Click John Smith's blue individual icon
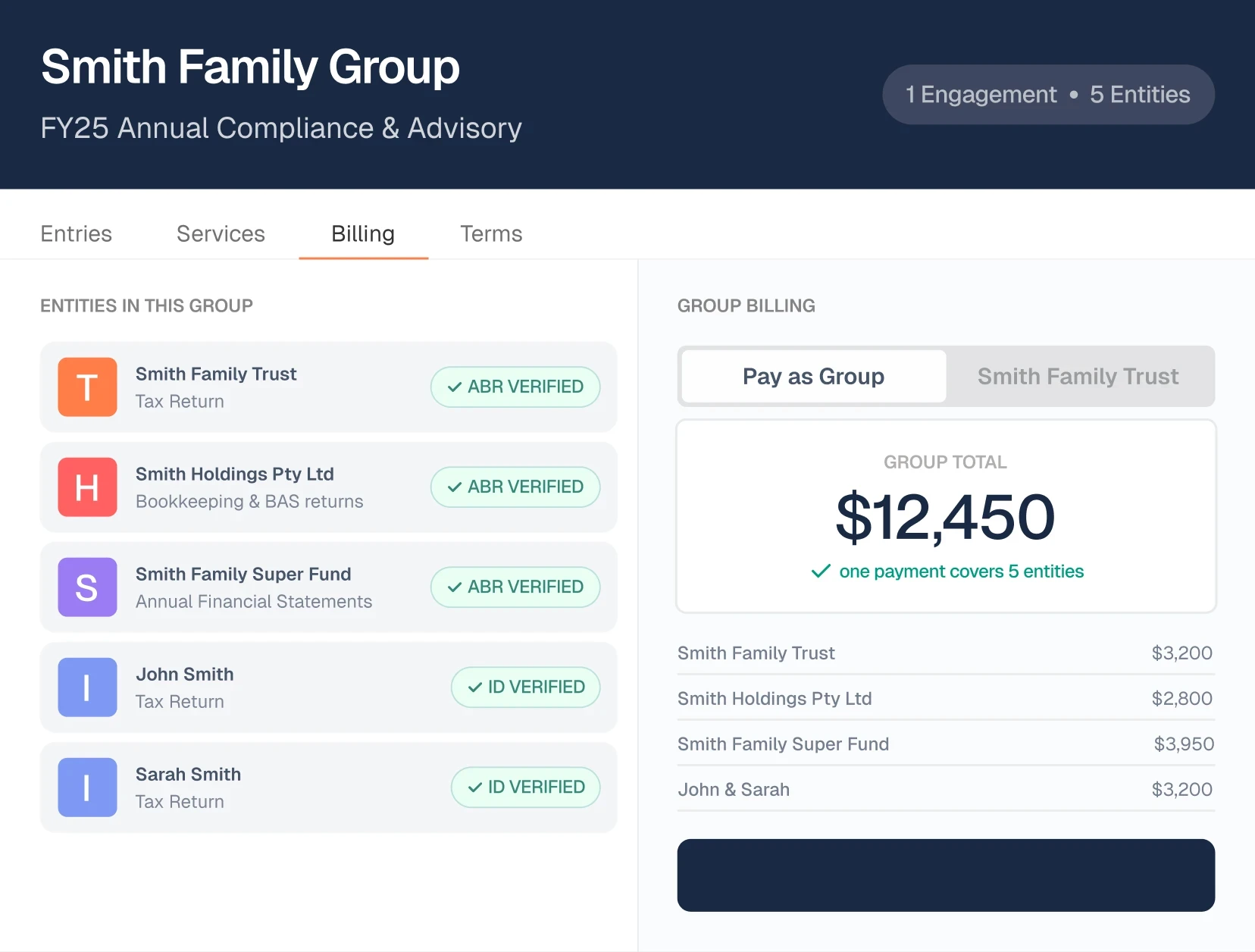Viewport: 1255px width, 952px height. [87, 687]
